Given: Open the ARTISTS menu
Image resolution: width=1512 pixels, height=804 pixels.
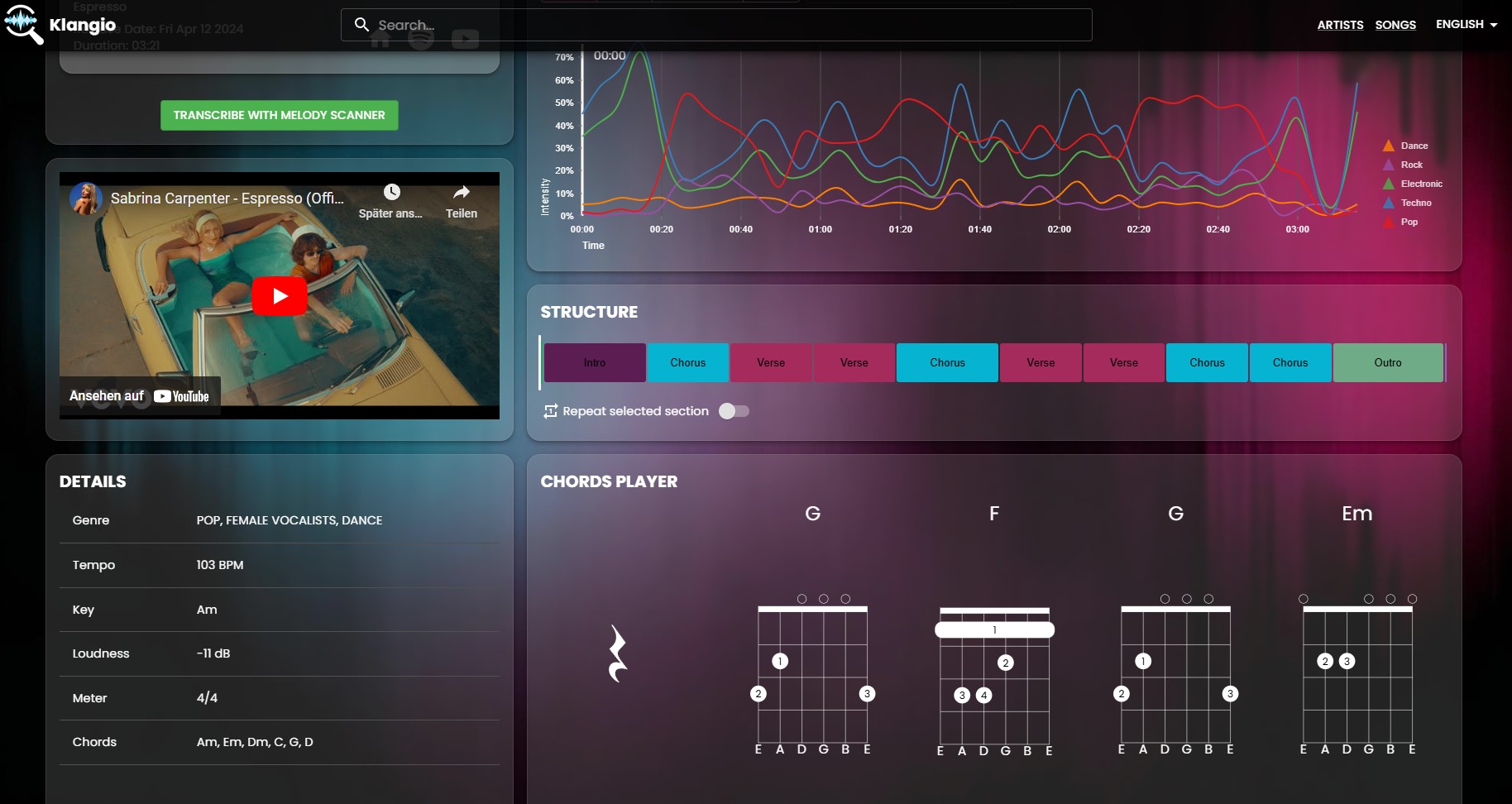Looking at the screenshot, I should click(1340, 25).
